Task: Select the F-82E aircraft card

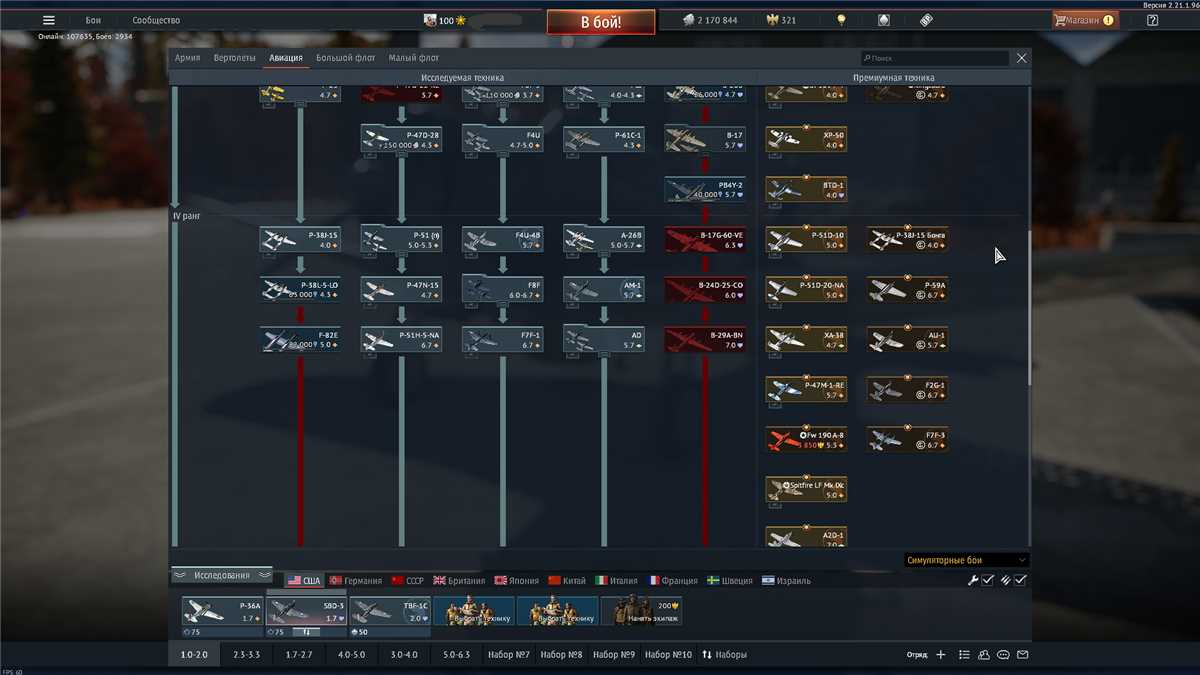Action: (300, 340)
